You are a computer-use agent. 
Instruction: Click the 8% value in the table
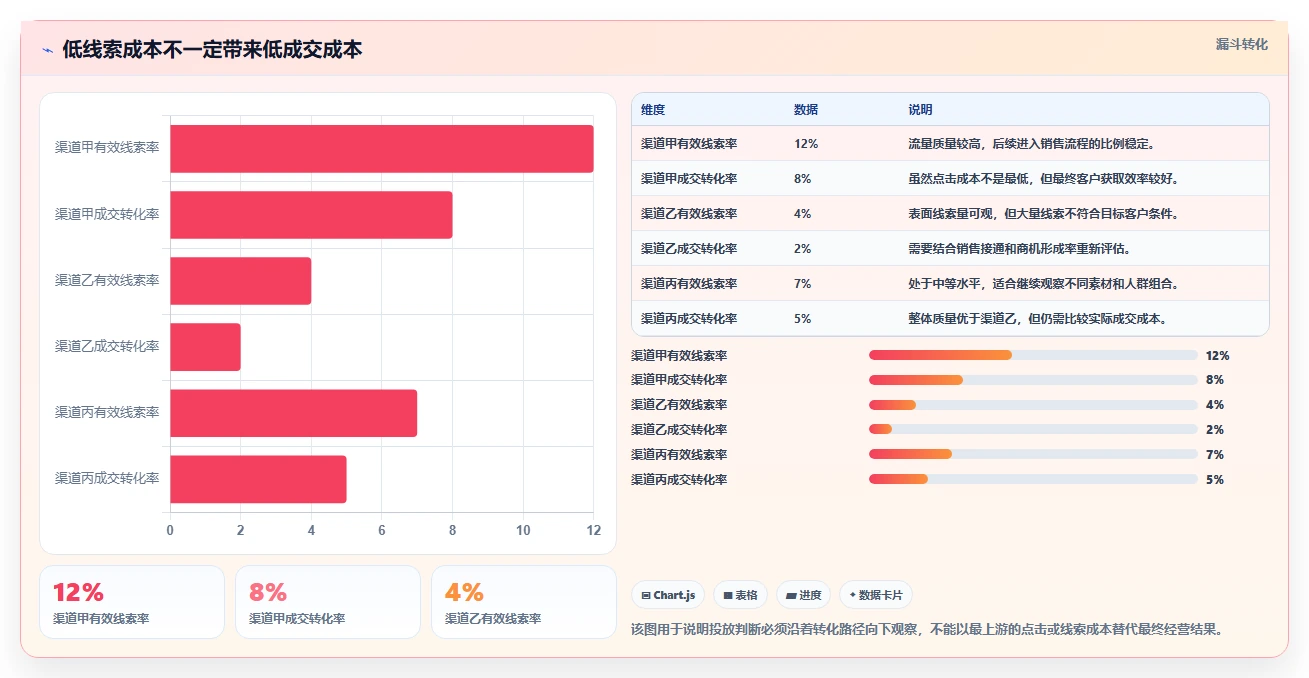click(802, 179)
